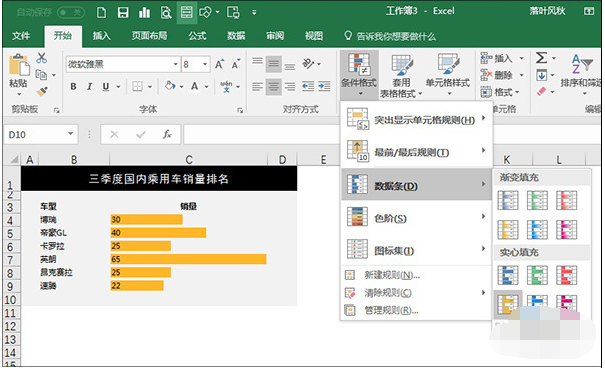Image resolution: width=605 pixels, height=368 pixels.
Task: Click the fill color bucket icon
Action: click(x=170, y=86)
